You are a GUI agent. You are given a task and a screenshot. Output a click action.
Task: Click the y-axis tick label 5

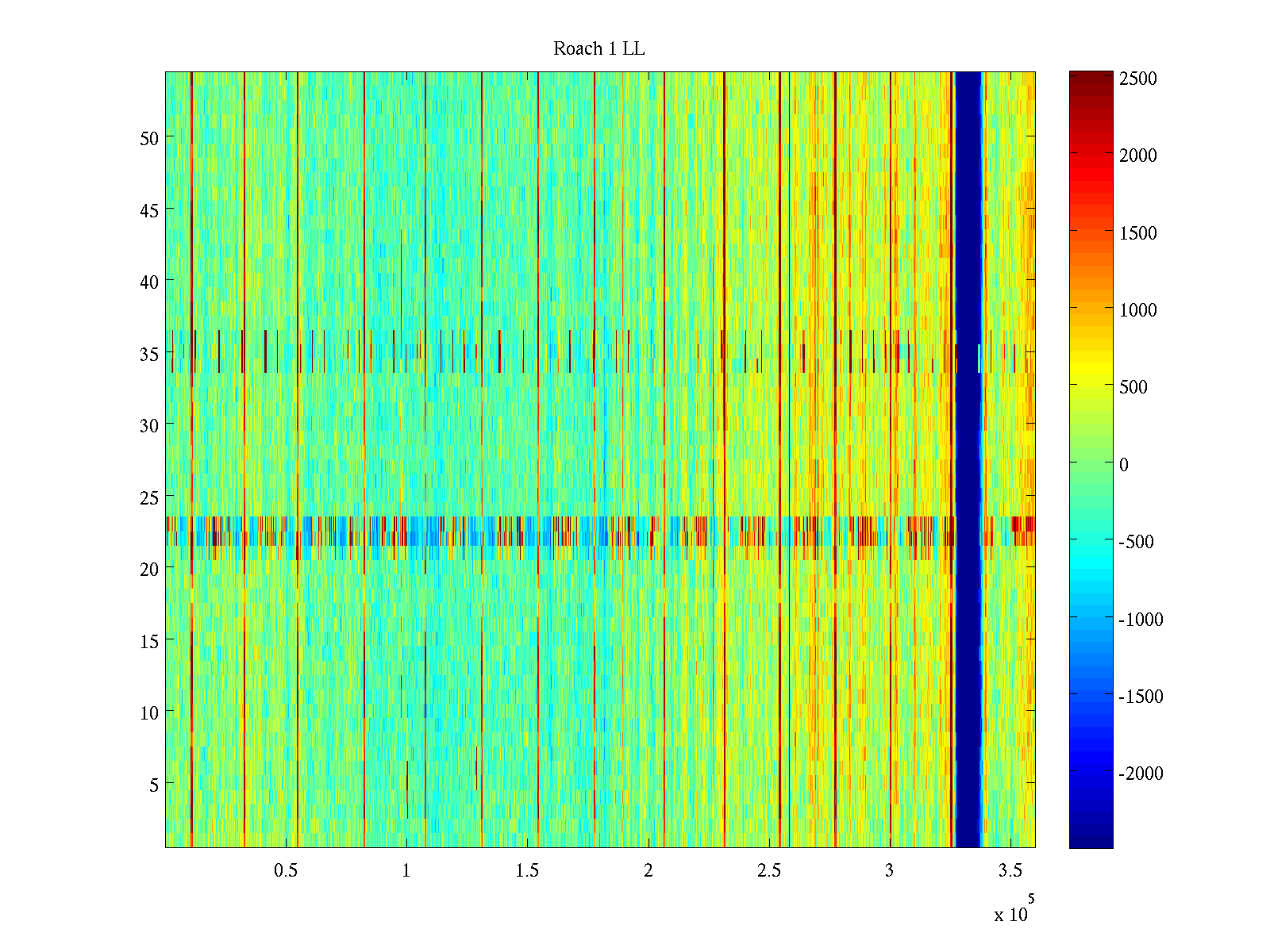click(x=153, y=785)
